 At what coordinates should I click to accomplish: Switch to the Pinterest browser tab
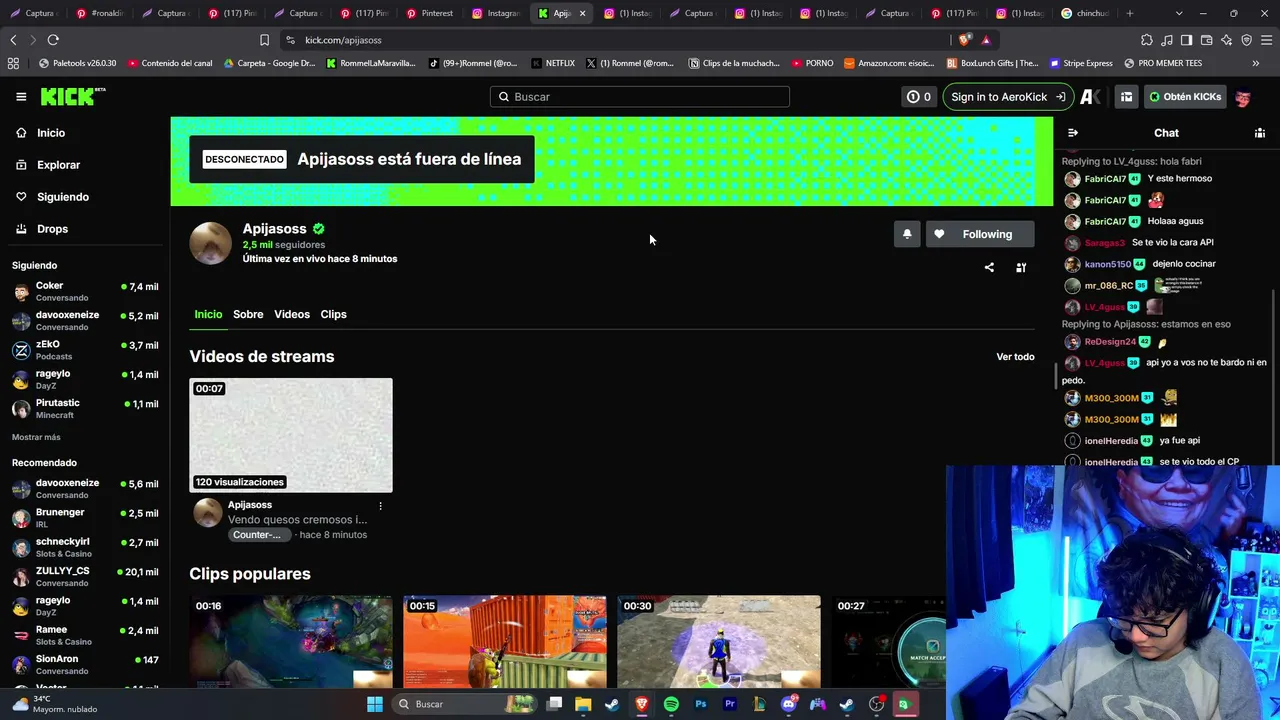point(430,13)
